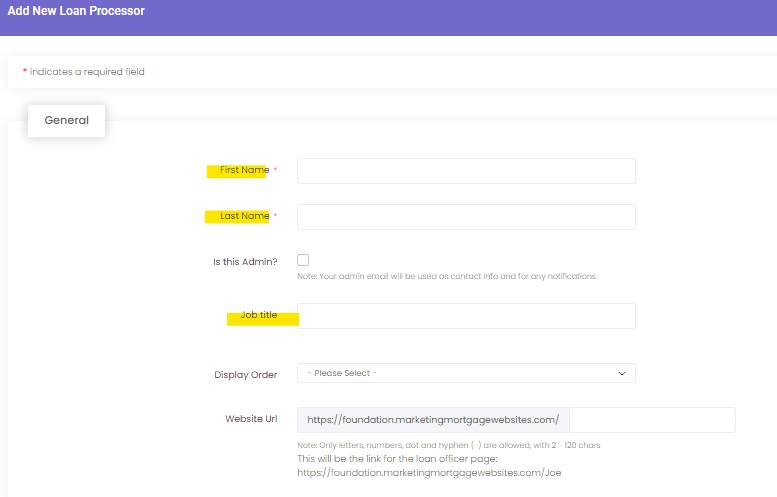Click the Website Url label
777x497 pixels.
pyautogui.click(x=251, y=419)
